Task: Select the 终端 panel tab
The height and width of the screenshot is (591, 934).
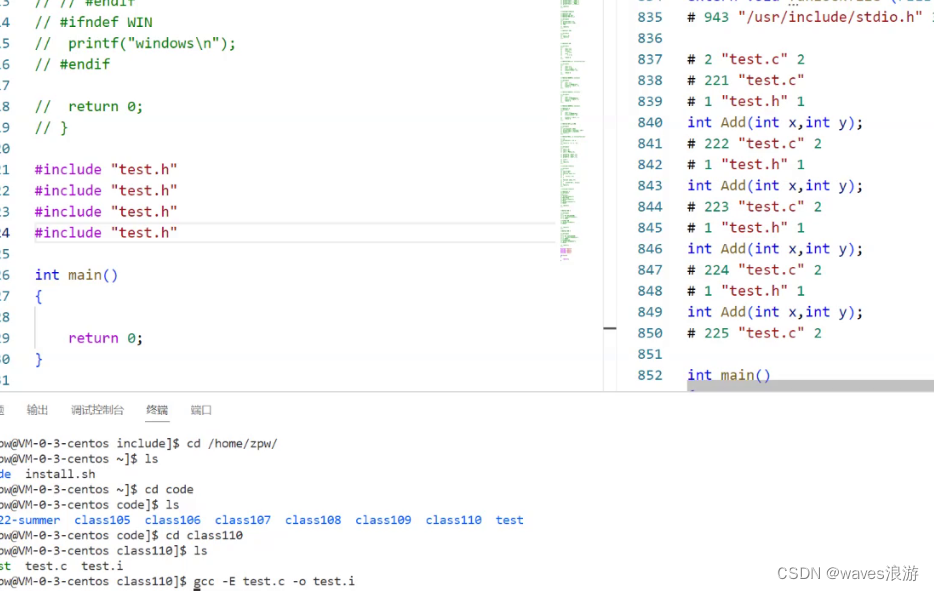Action: pyautogui.click(x=157, y=410)
